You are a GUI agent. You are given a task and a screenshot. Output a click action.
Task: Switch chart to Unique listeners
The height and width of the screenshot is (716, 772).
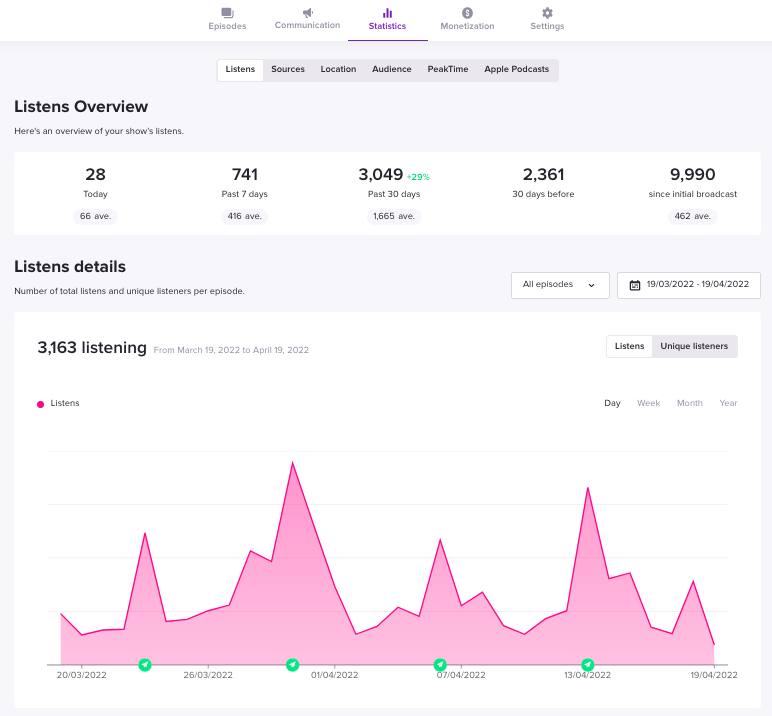[x=694, y=346]
